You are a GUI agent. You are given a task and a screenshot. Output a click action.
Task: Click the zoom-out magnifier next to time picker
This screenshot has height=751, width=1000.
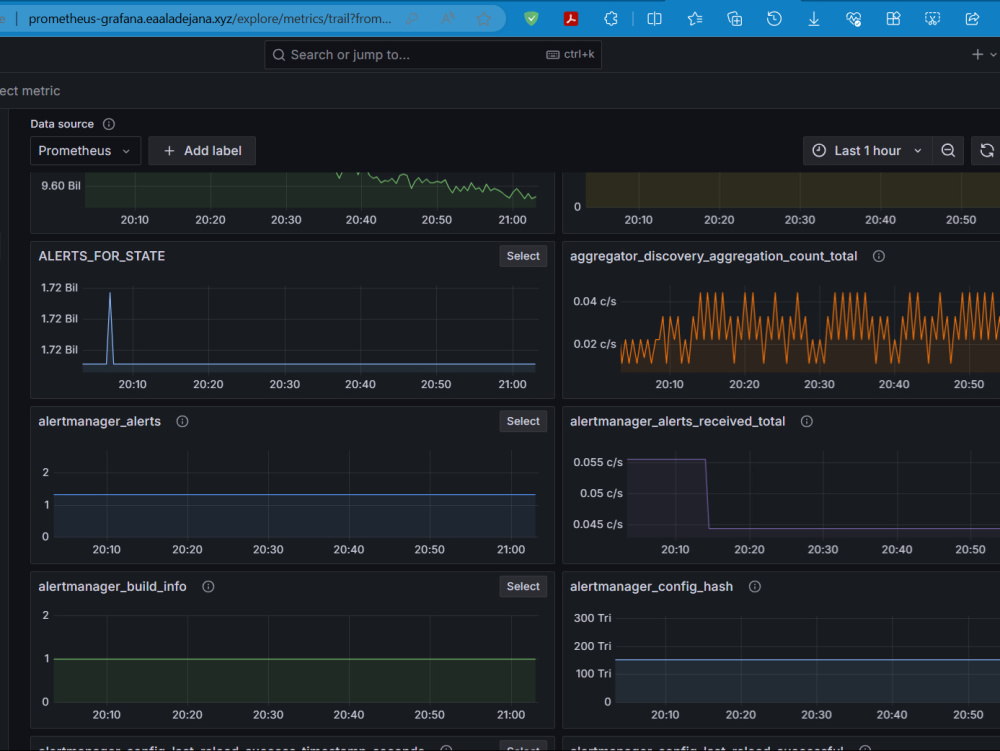pyautogui.click(x=948, y=150)
